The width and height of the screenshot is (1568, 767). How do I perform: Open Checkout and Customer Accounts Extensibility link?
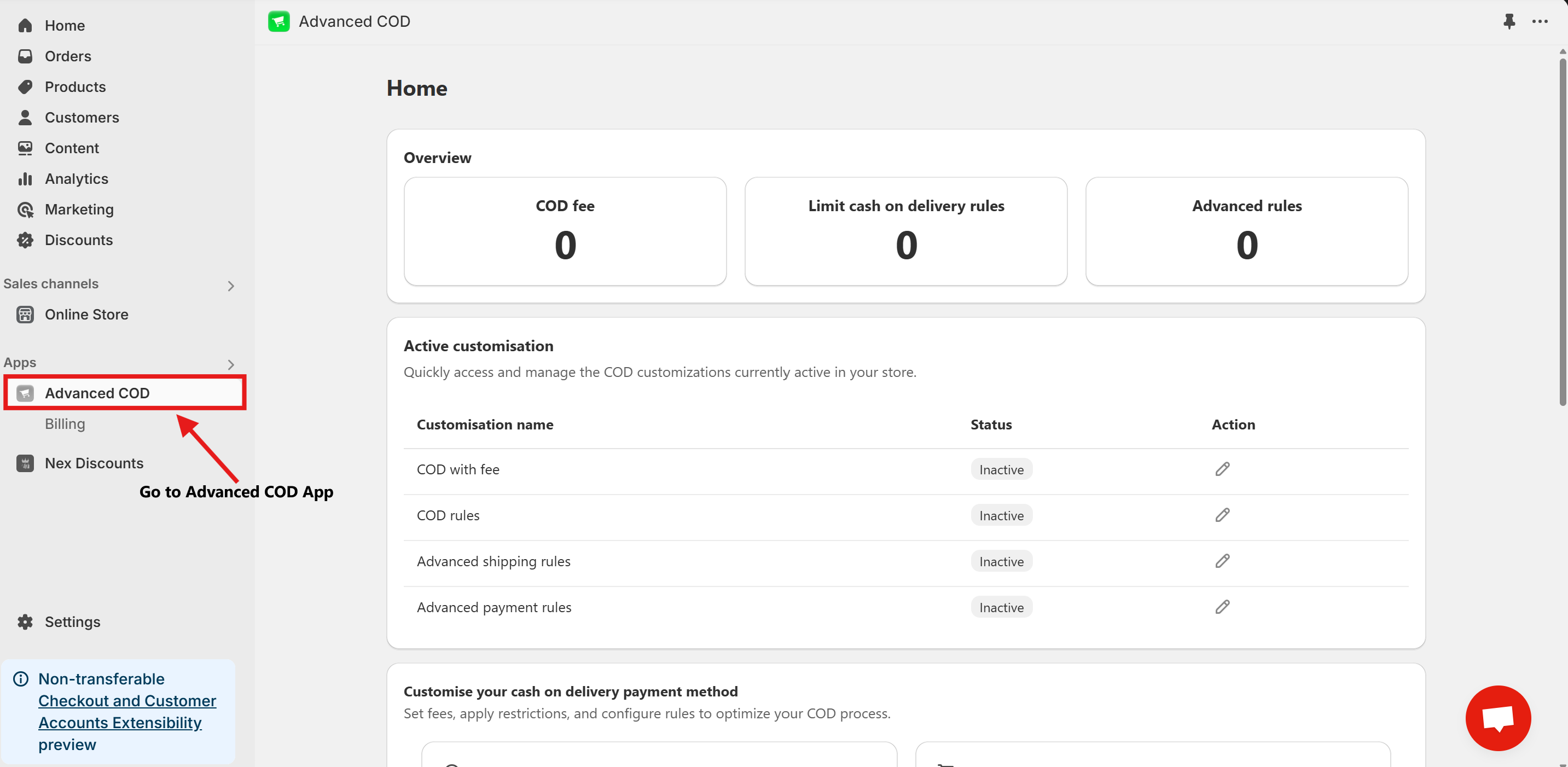126,711
